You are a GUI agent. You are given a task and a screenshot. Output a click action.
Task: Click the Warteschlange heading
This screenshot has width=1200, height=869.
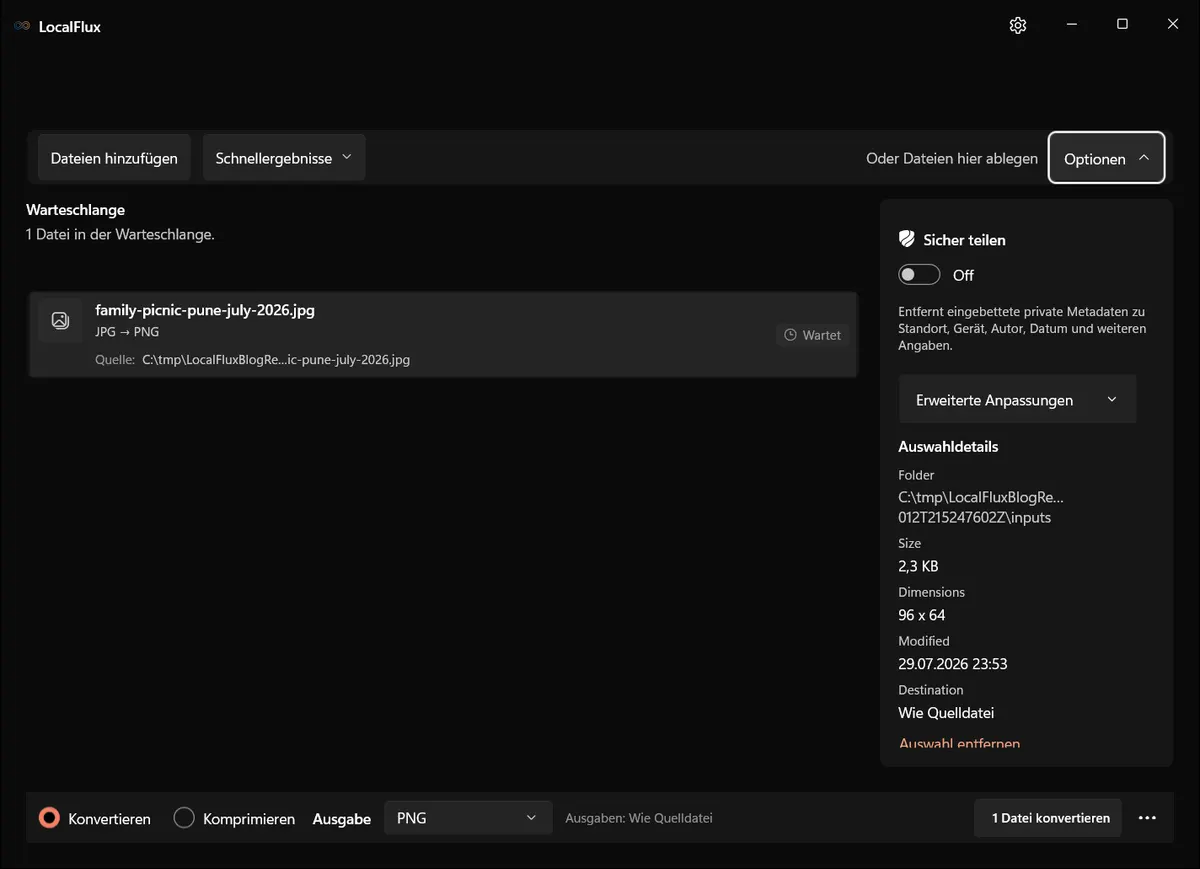tap(75, 210)
